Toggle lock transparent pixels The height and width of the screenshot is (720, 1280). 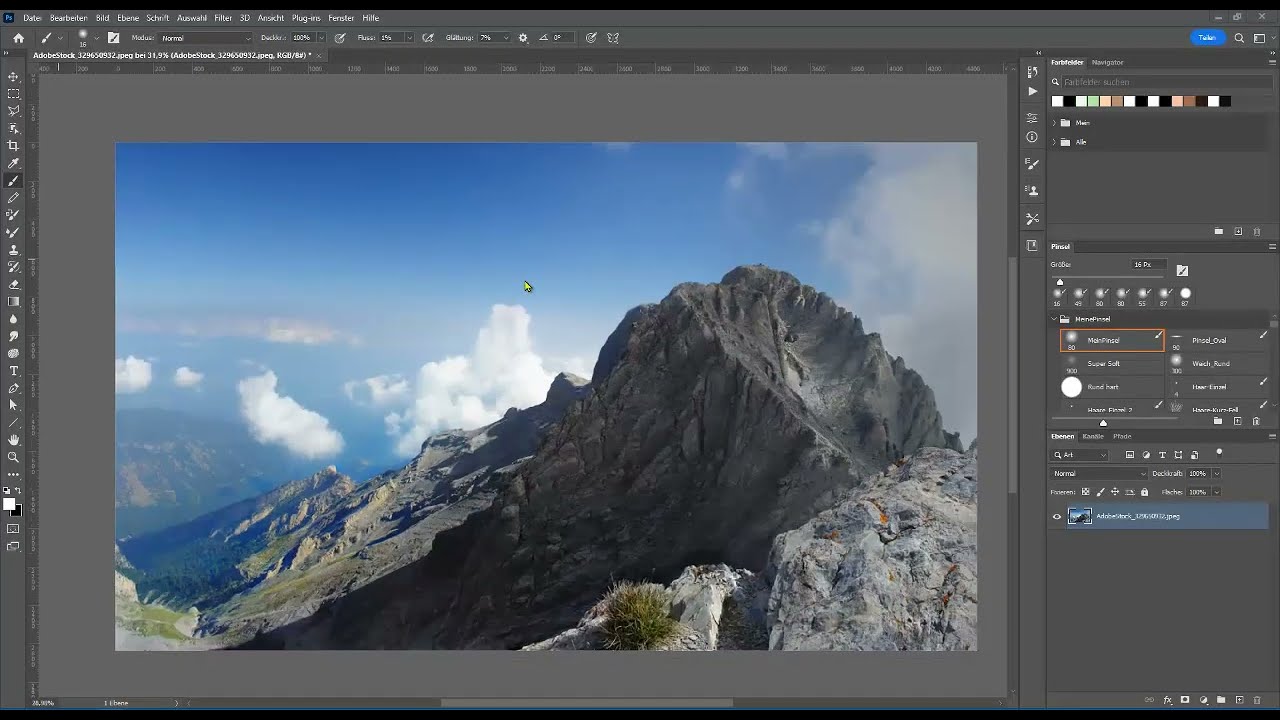coord(1085,492)
